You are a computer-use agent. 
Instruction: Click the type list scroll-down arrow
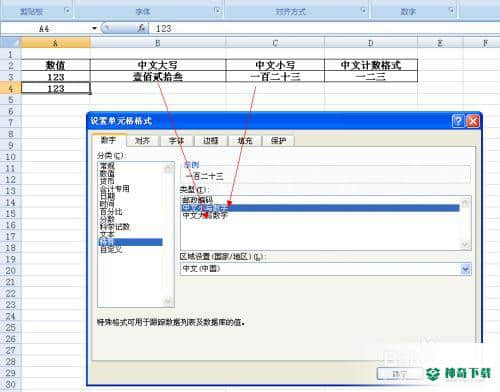point(466,245)
